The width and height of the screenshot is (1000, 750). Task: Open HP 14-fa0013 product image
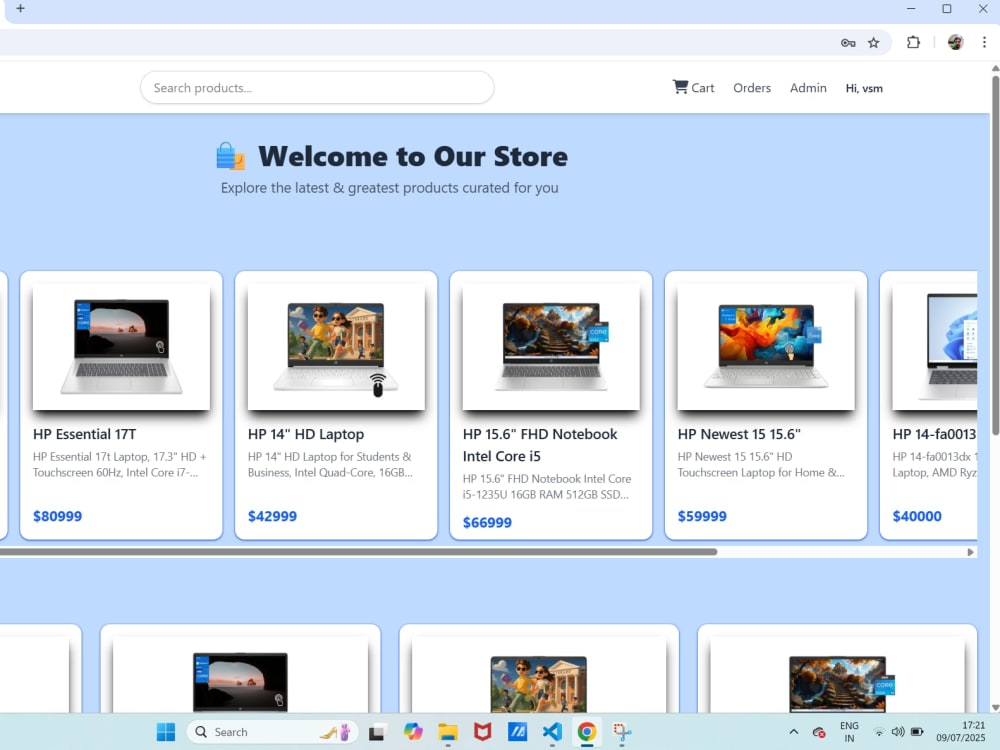(935, 346)
